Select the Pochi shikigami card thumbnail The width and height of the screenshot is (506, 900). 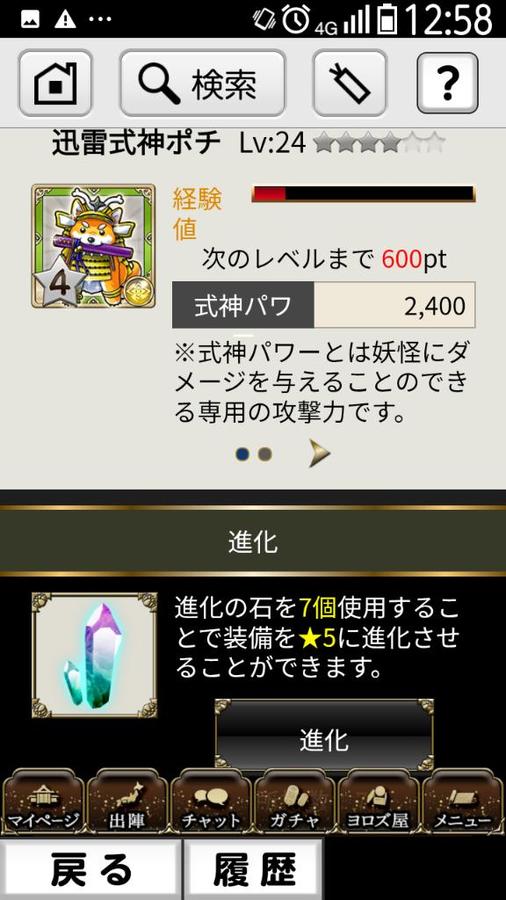[x=93, y=246]
